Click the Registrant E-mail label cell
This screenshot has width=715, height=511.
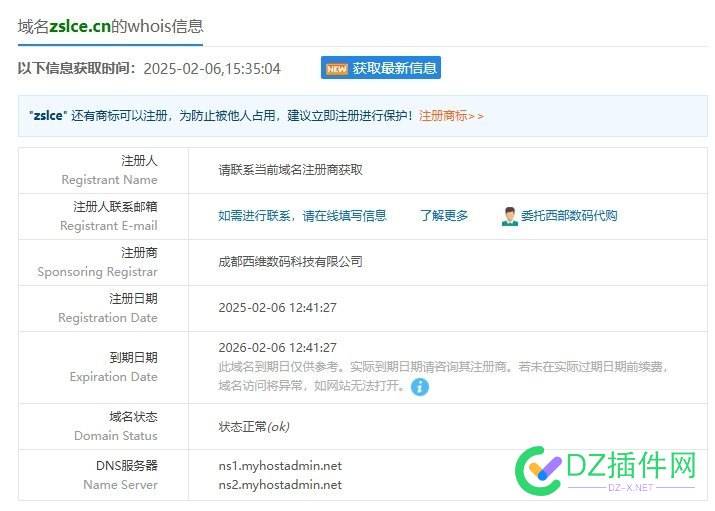pyautogui.click(x=104, y=217)
